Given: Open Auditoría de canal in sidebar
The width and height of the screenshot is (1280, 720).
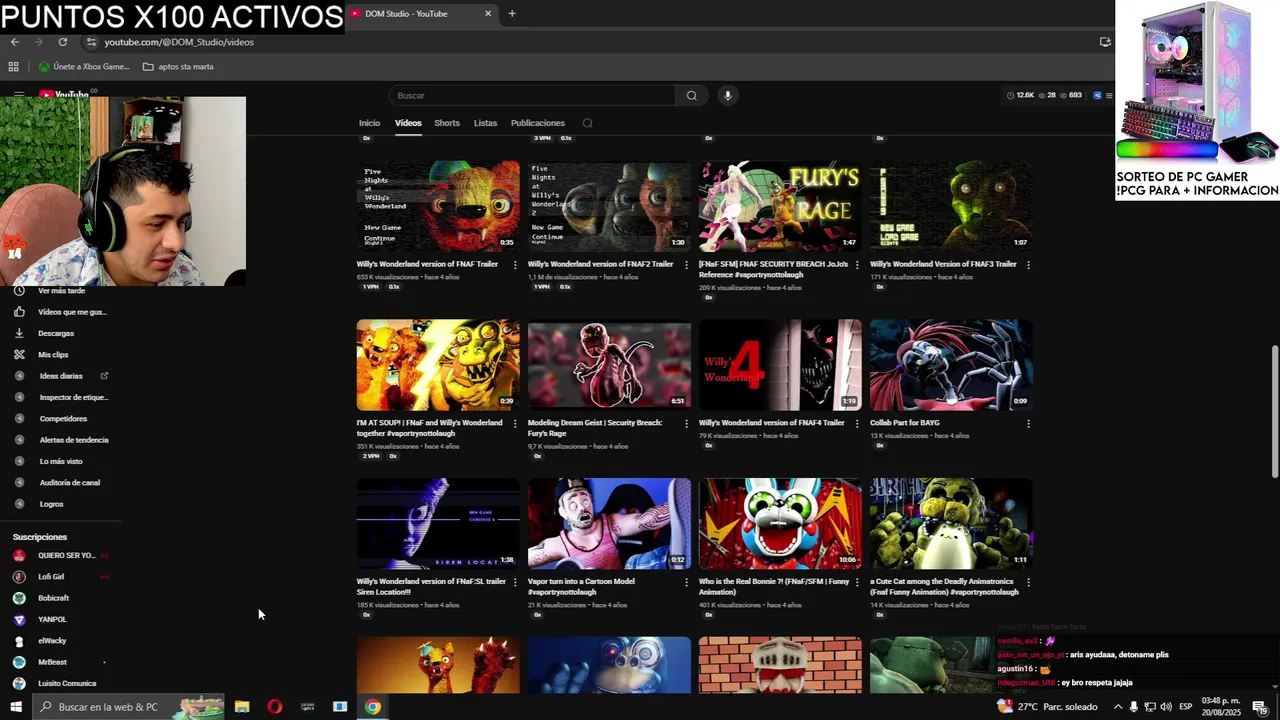Looking at the screenshot, I should click(x=69, y=483).
